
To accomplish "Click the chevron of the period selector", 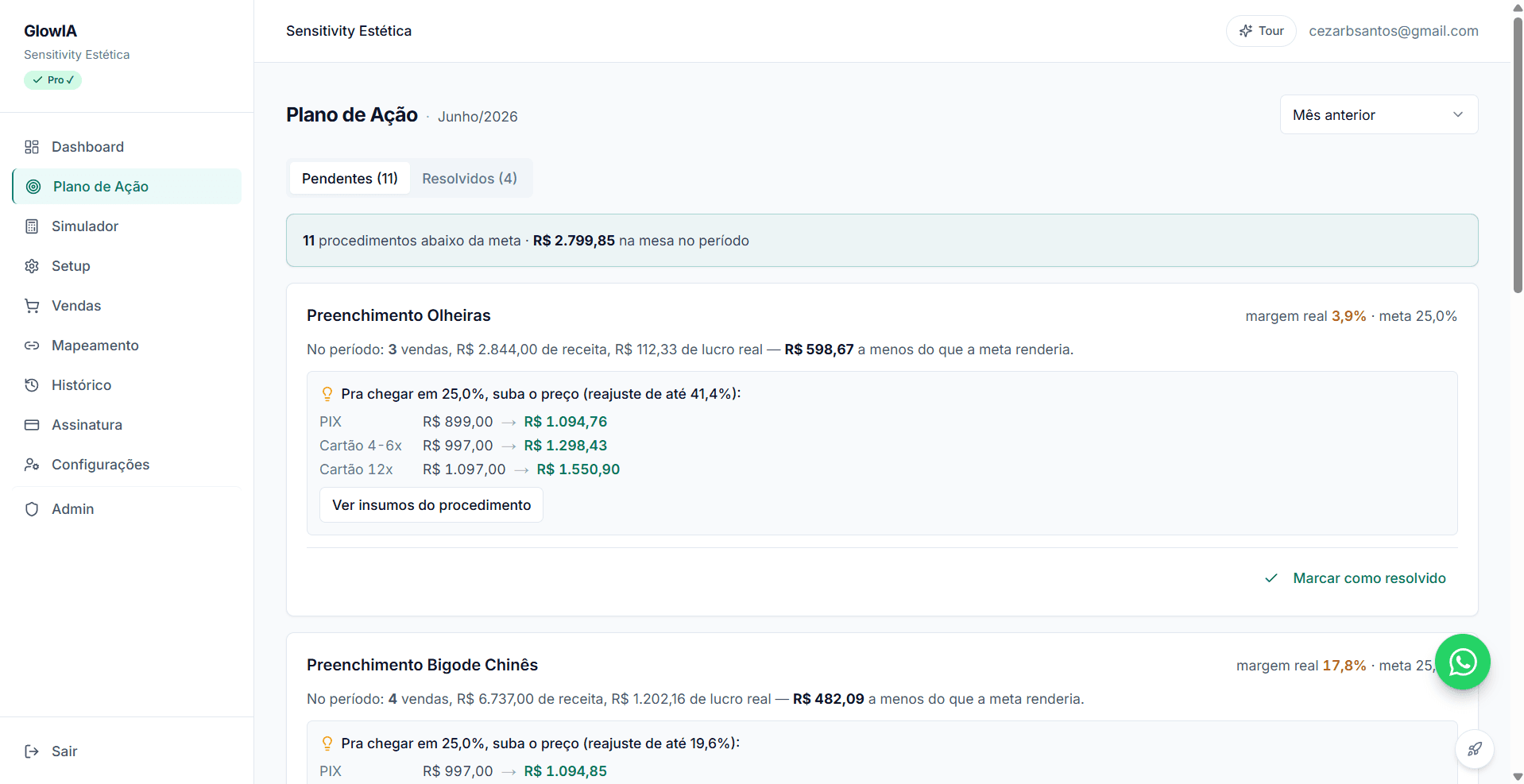I will pyautogui.click(x=1458, y=114).
